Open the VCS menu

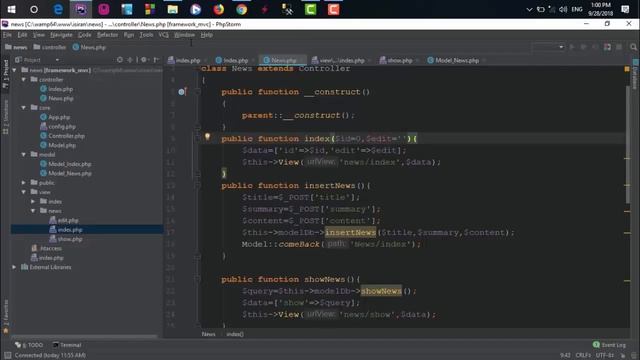click(x=163, y=35)
